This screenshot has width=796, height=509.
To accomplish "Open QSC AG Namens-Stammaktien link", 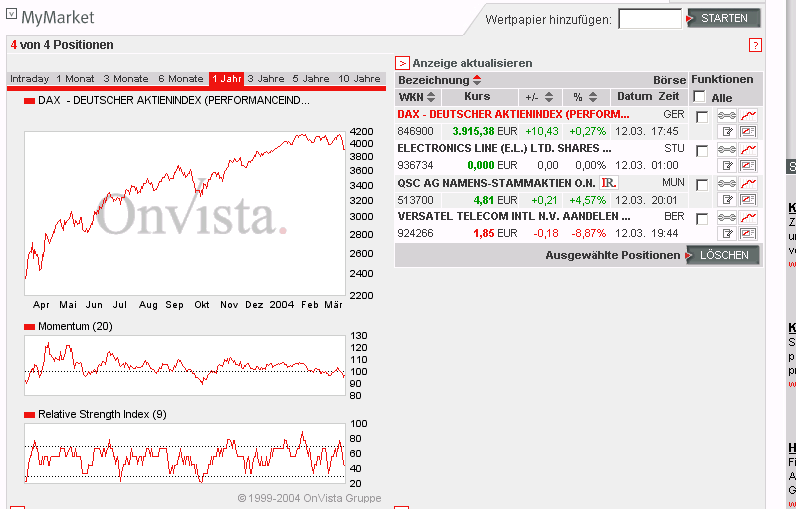I will coord(496,182).
